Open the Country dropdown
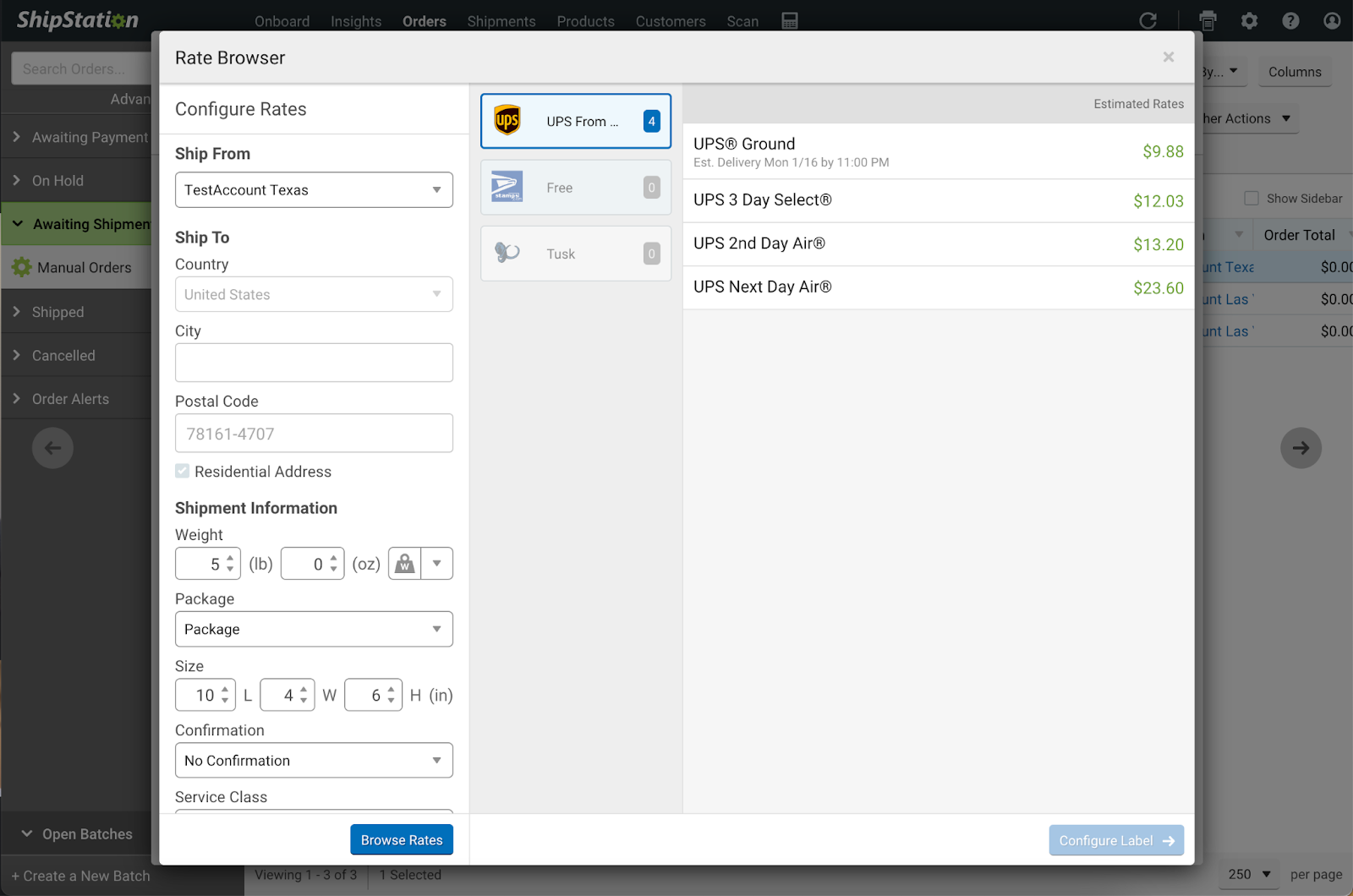The width and height of the screenshot is (1353, 896). tap(314, 294)
